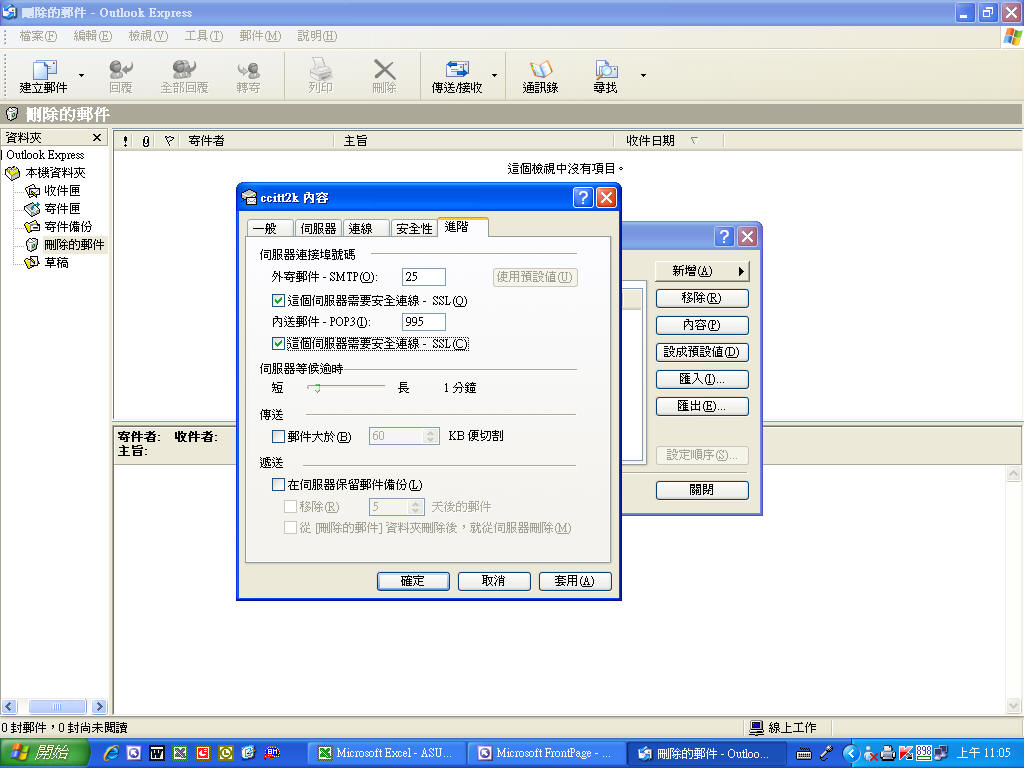Open the dropdown arrow beside 建立郵件
Viewport: 1024px width, 768px height.
pyautogui.click(x=81, y=75)
